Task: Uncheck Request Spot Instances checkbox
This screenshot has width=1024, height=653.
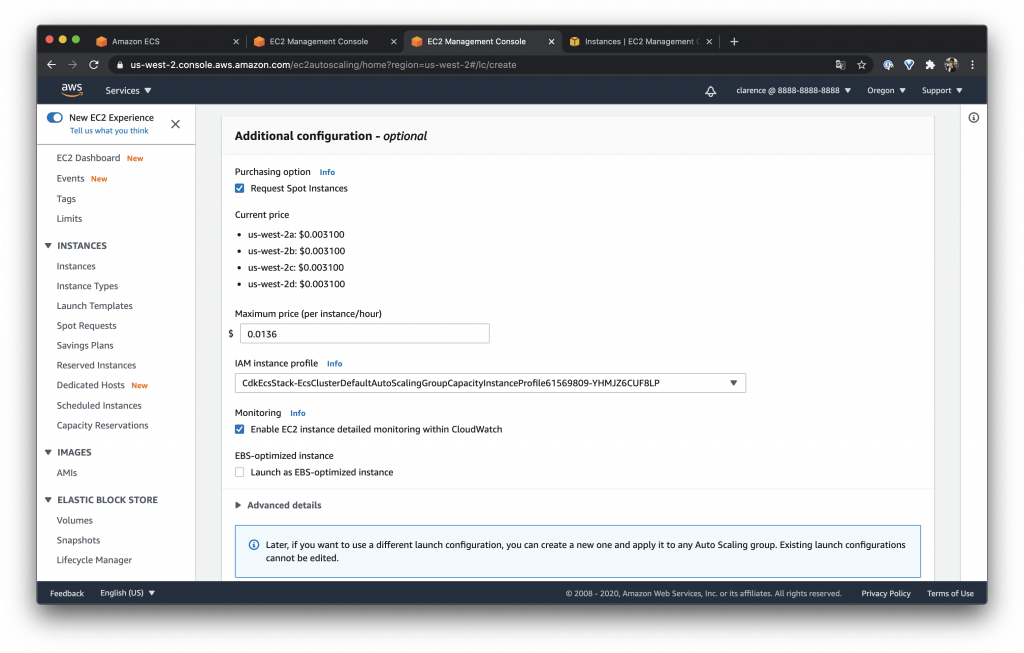Action: [240, 188]
